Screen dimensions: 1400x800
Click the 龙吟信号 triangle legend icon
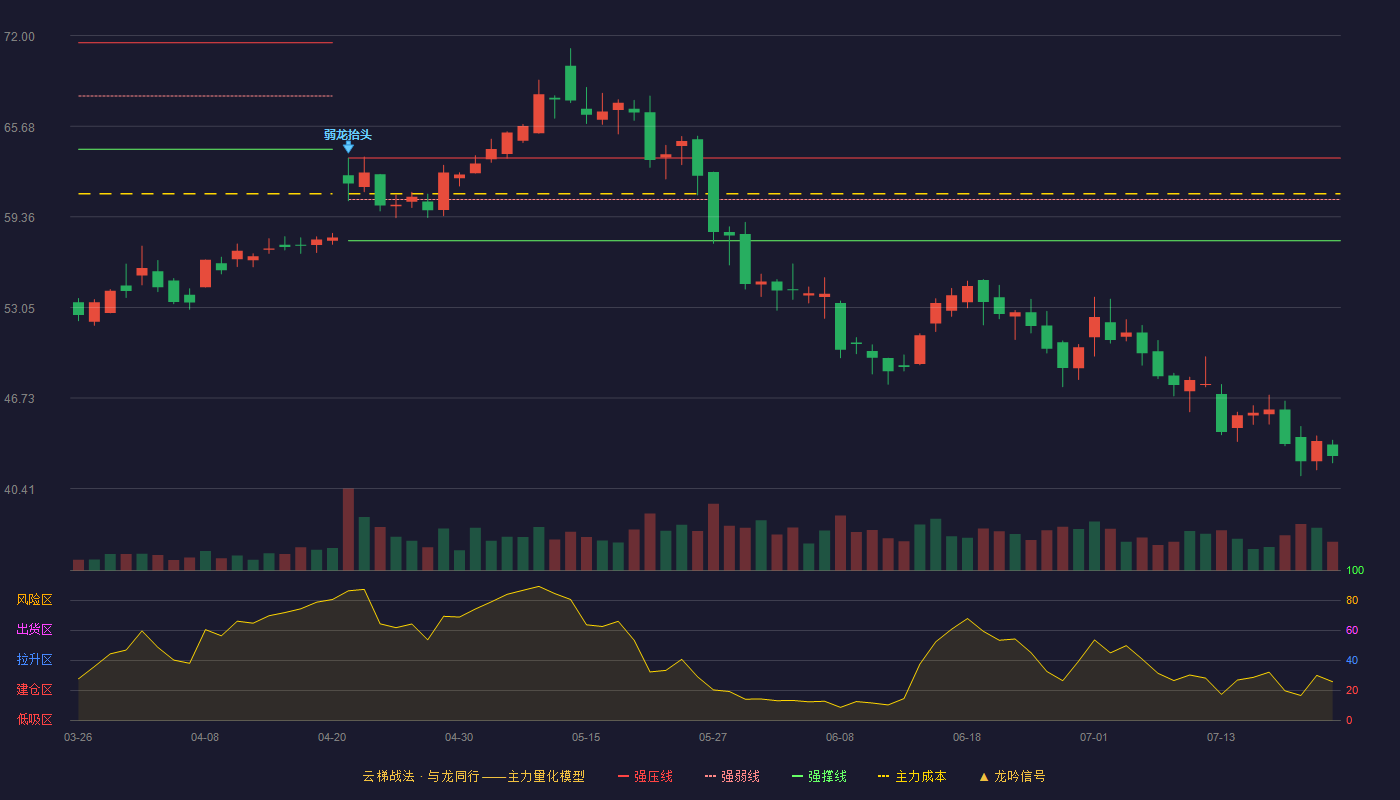click(x=983, y=777)
